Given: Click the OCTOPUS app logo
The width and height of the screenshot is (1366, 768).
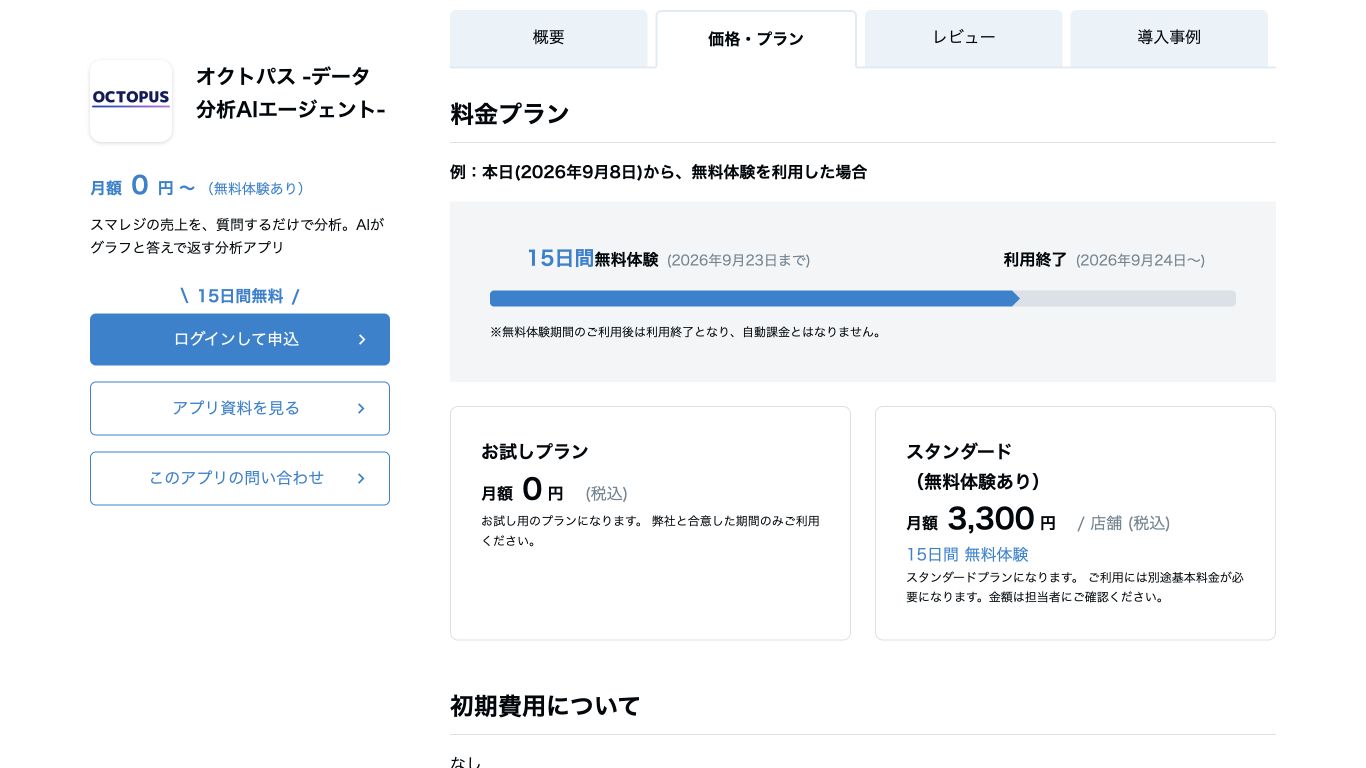Looking at the screenshot, I should click(131, 101).
